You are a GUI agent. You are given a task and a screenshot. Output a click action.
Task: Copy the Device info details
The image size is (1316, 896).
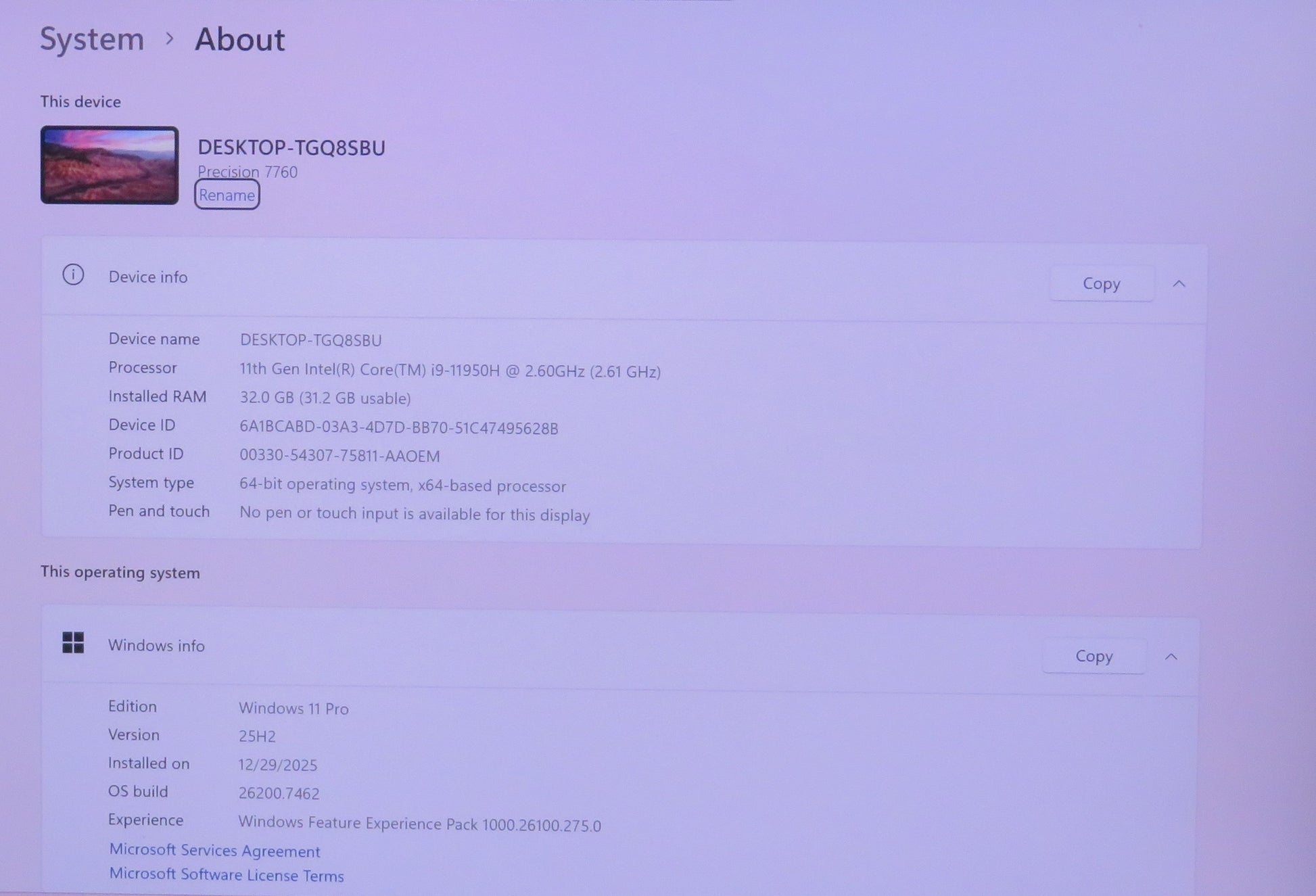pyautogui.click(x=1101, y=284)
